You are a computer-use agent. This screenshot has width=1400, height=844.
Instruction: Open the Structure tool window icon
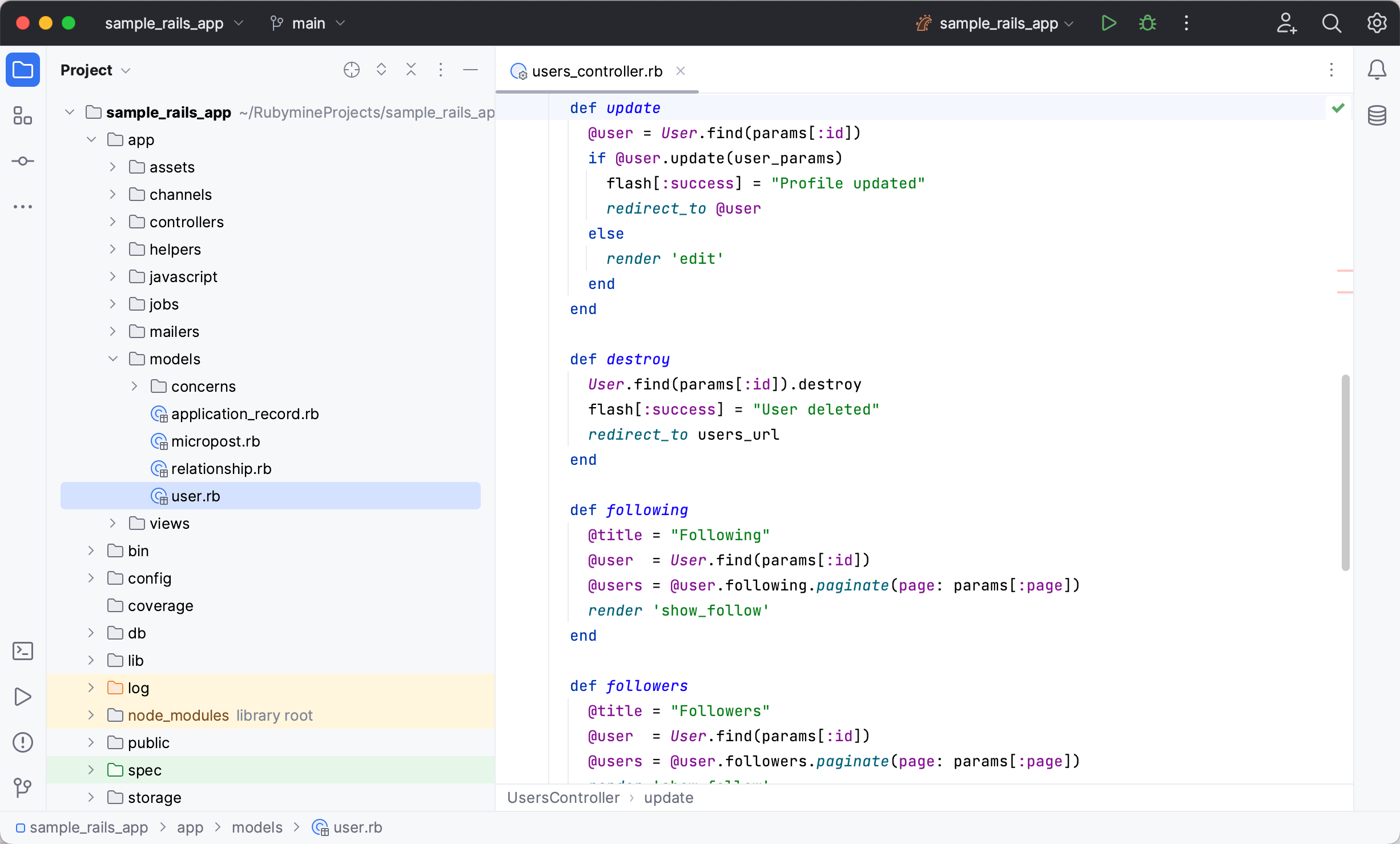tap(23, 116)
